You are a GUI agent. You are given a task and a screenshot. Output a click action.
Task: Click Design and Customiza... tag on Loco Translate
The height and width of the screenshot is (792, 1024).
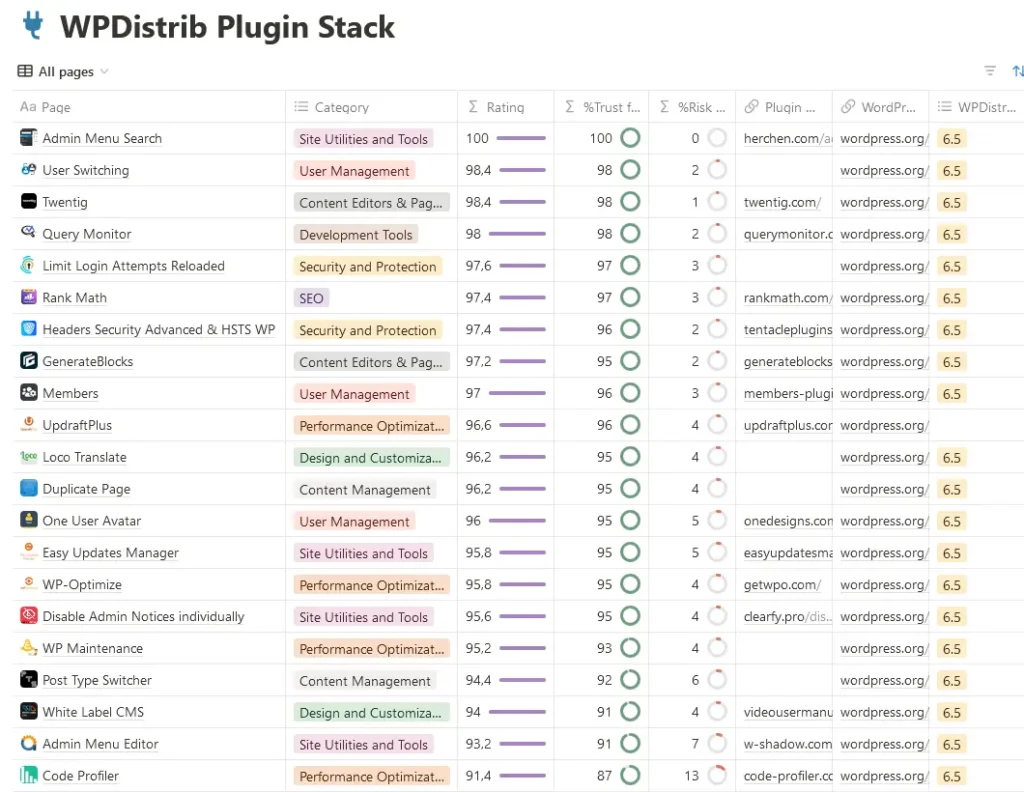pos(371,458)
